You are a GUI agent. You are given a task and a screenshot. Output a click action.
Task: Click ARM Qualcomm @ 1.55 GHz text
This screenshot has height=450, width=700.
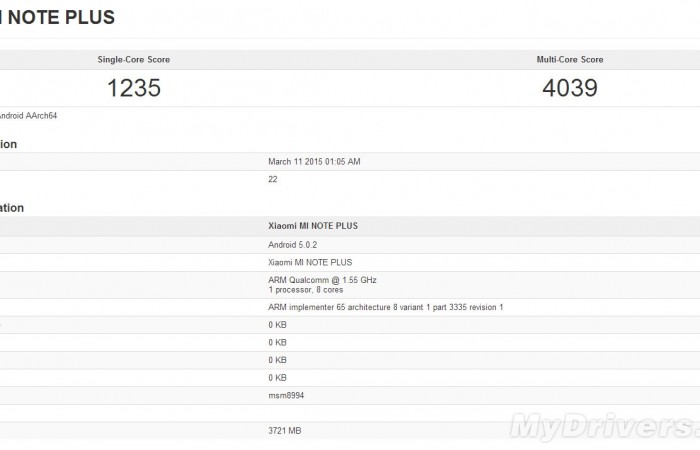(x=322, y=279)
